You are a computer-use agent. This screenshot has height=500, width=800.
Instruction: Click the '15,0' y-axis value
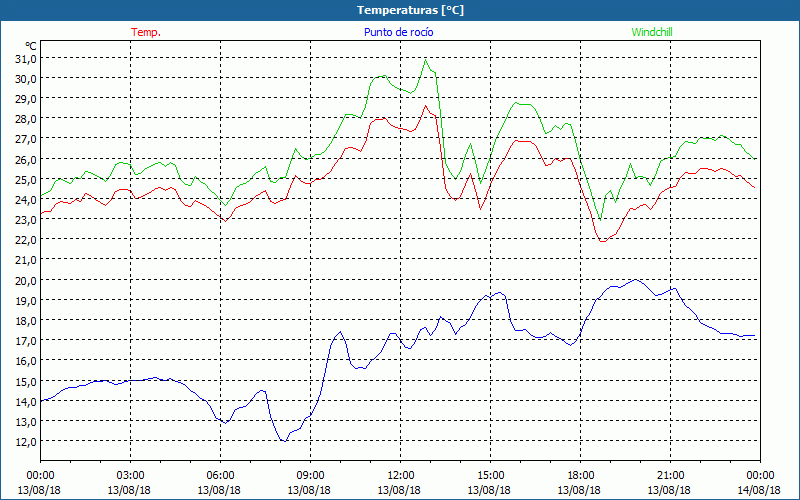[26, 381]
